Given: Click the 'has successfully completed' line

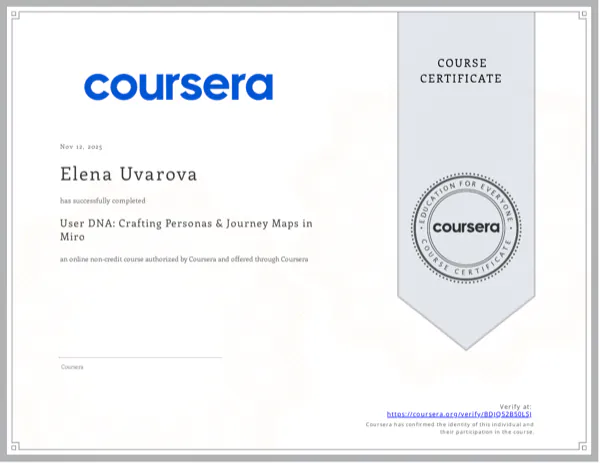Looking at the screenshot, I should coord(103,201).
